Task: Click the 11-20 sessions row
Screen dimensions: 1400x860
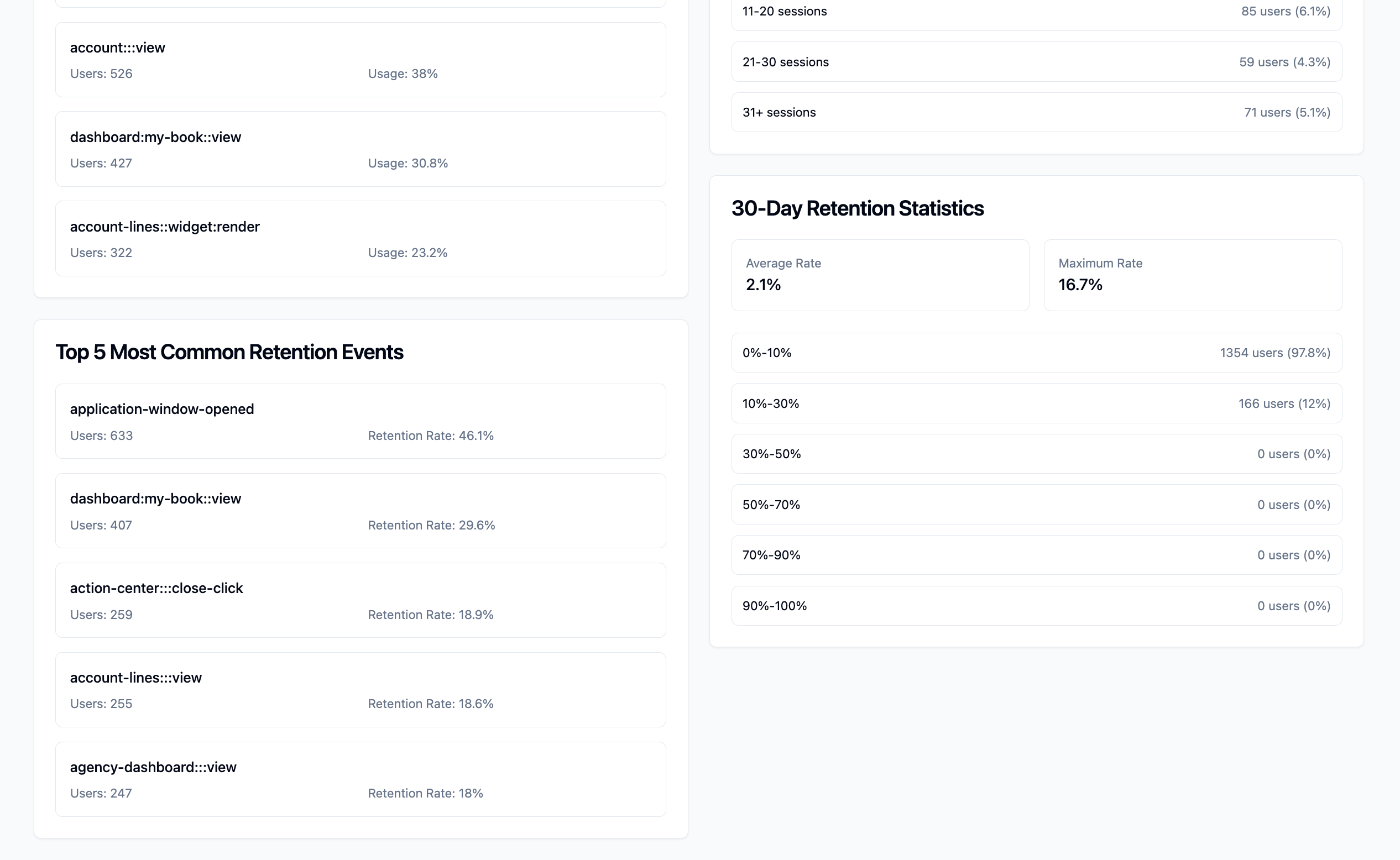Action: click(1036, 13)
